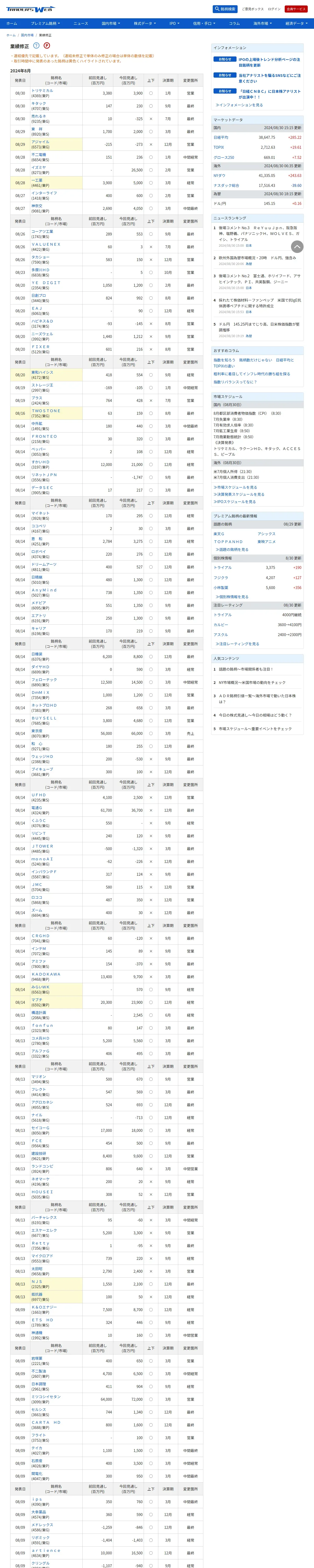
Task: Open the コラム nav item
Action: tap(234, 23)
